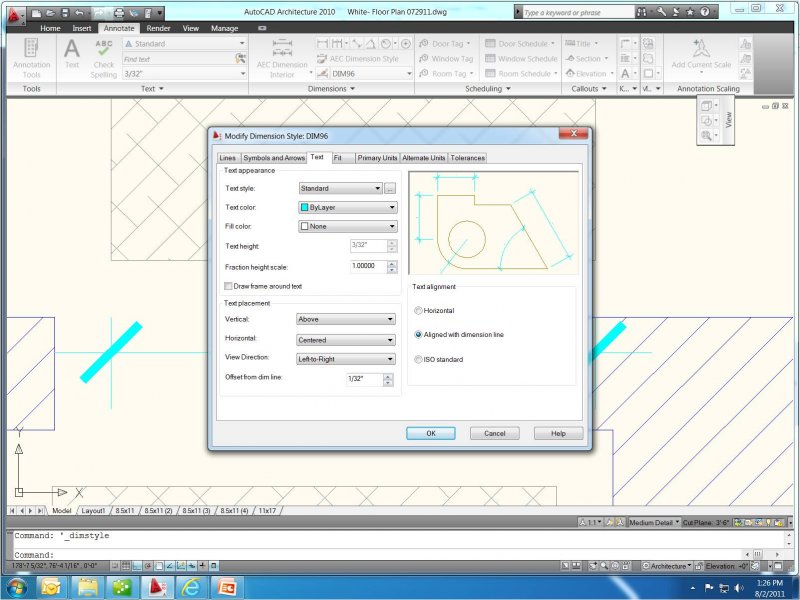Open the Text style dropdown in dialog
This screenshot has width=800, height=600.
(x=340, y=188)
